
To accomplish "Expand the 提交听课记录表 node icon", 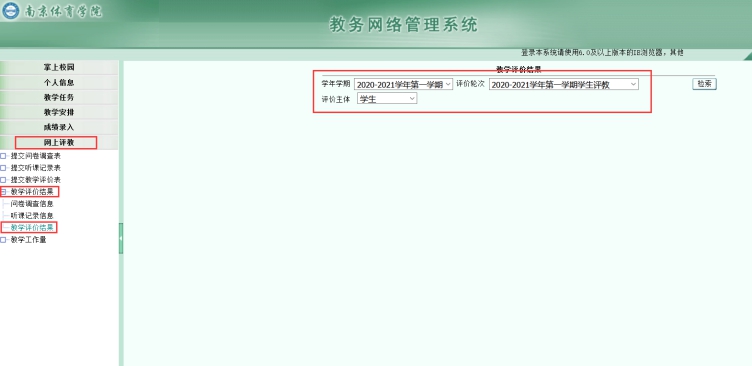I will pyautogui.click(x=3, y=168).
